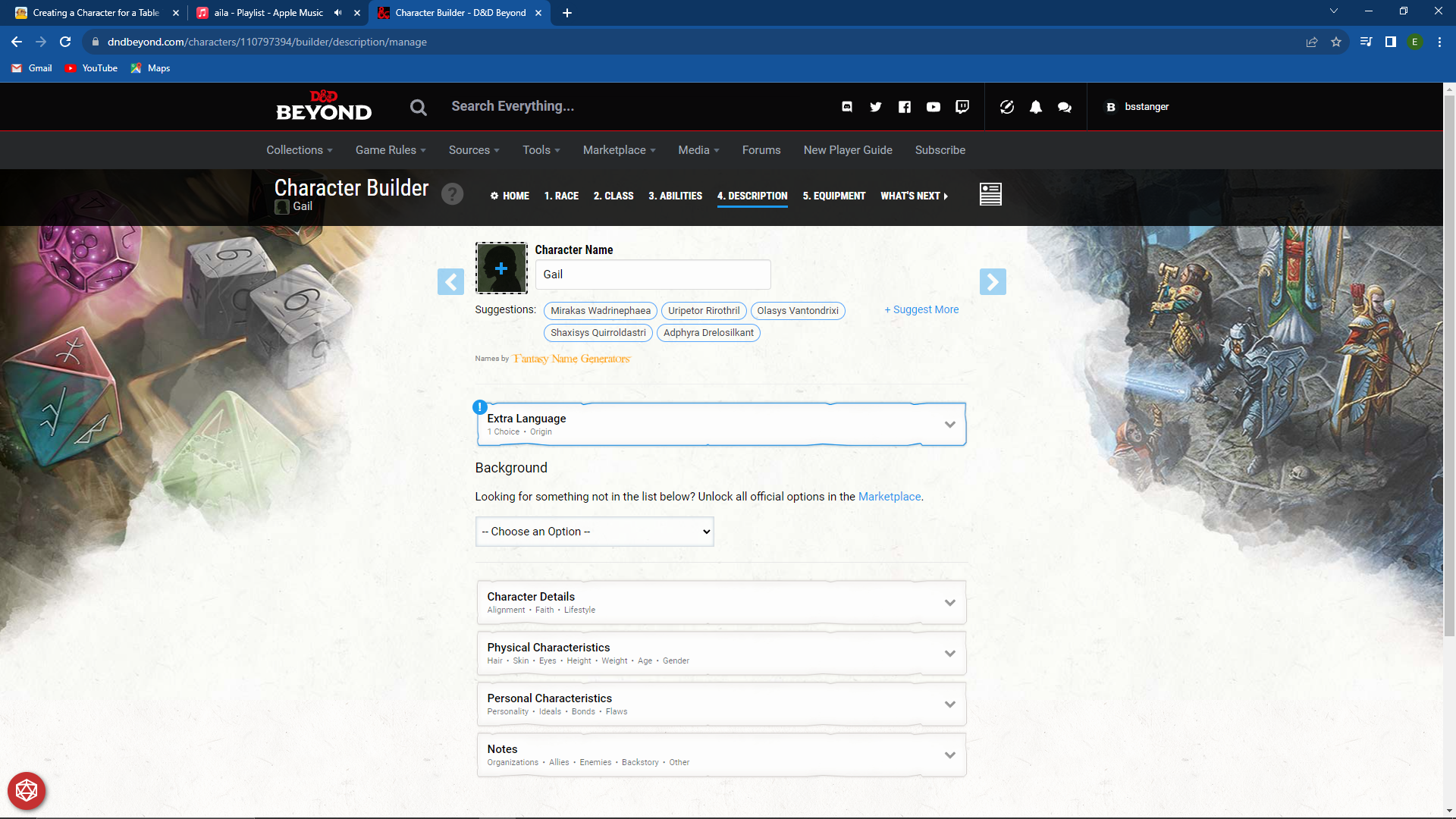
Task: Switch to the 1. RACE step
Action: click(x=561, y=196)
